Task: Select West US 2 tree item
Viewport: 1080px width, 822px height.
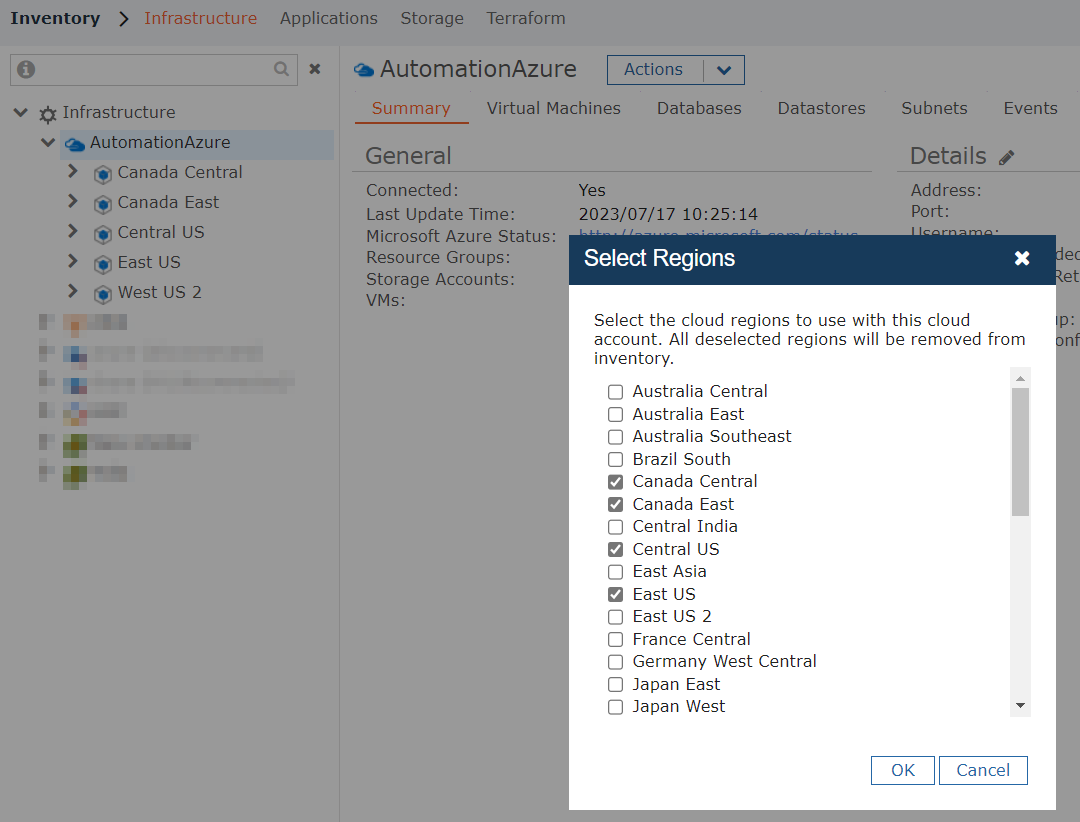Action: (159, 293)
